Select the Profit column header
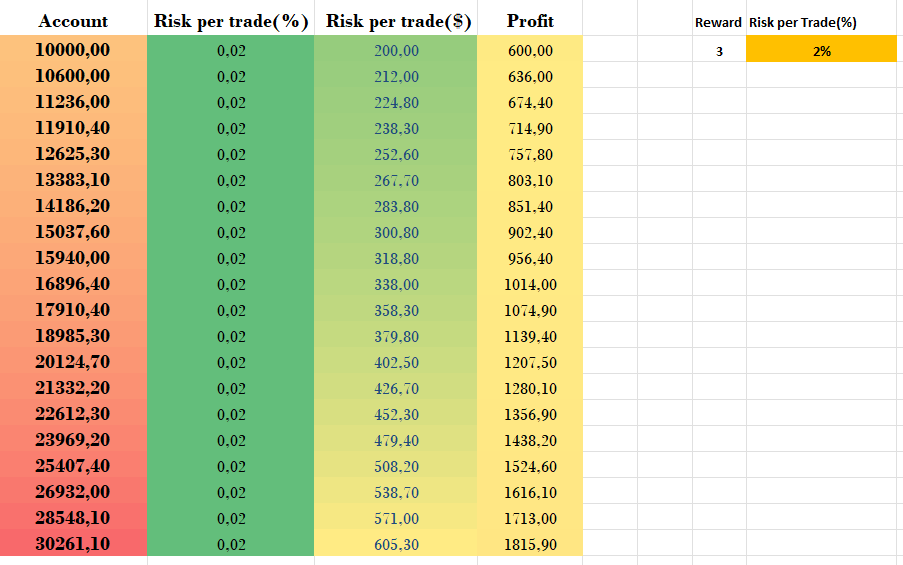This screenshot has height=565, width=903. point(529,21)
